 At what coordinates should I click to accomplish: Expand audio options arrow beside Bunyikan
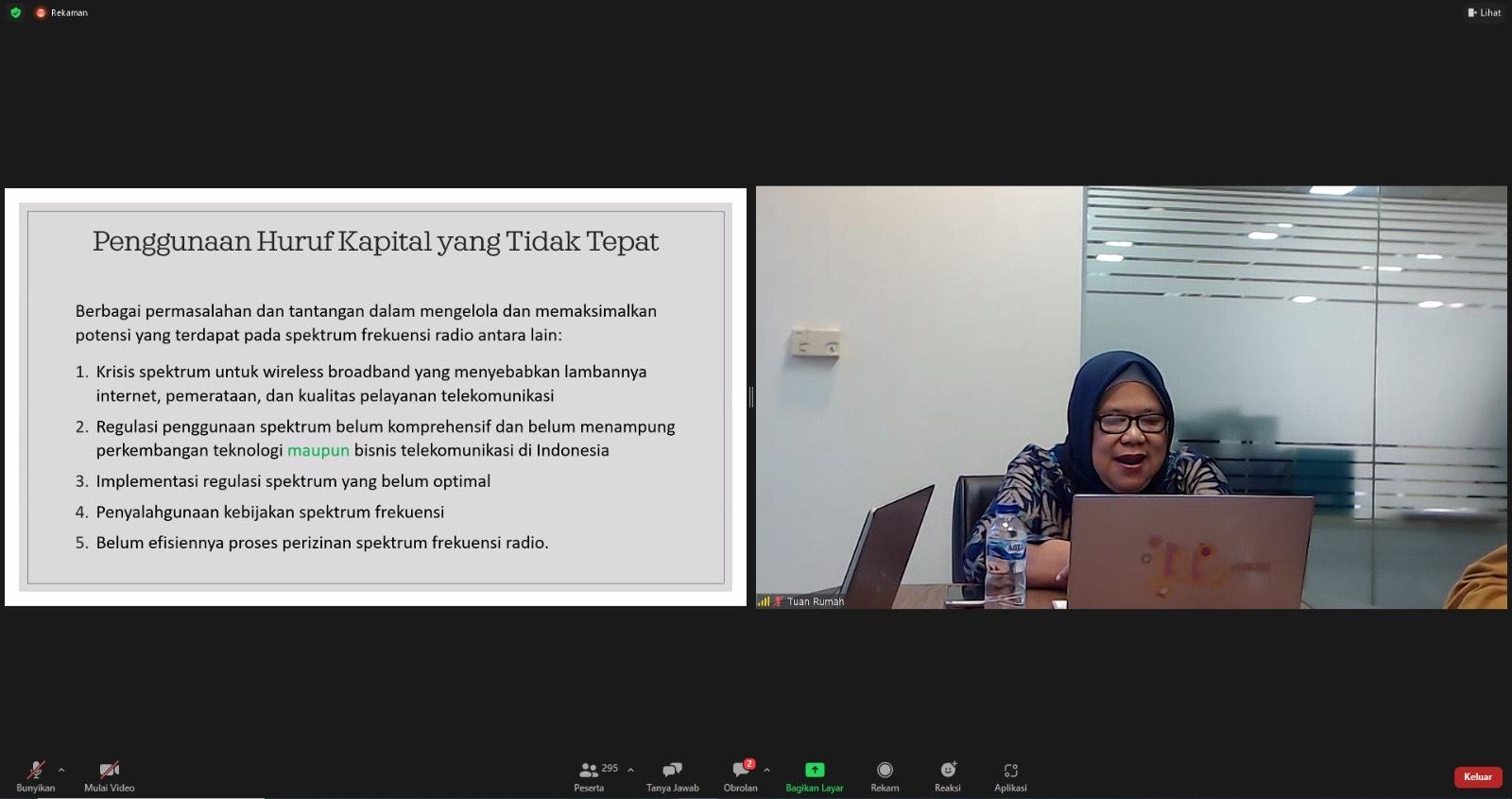61,770
